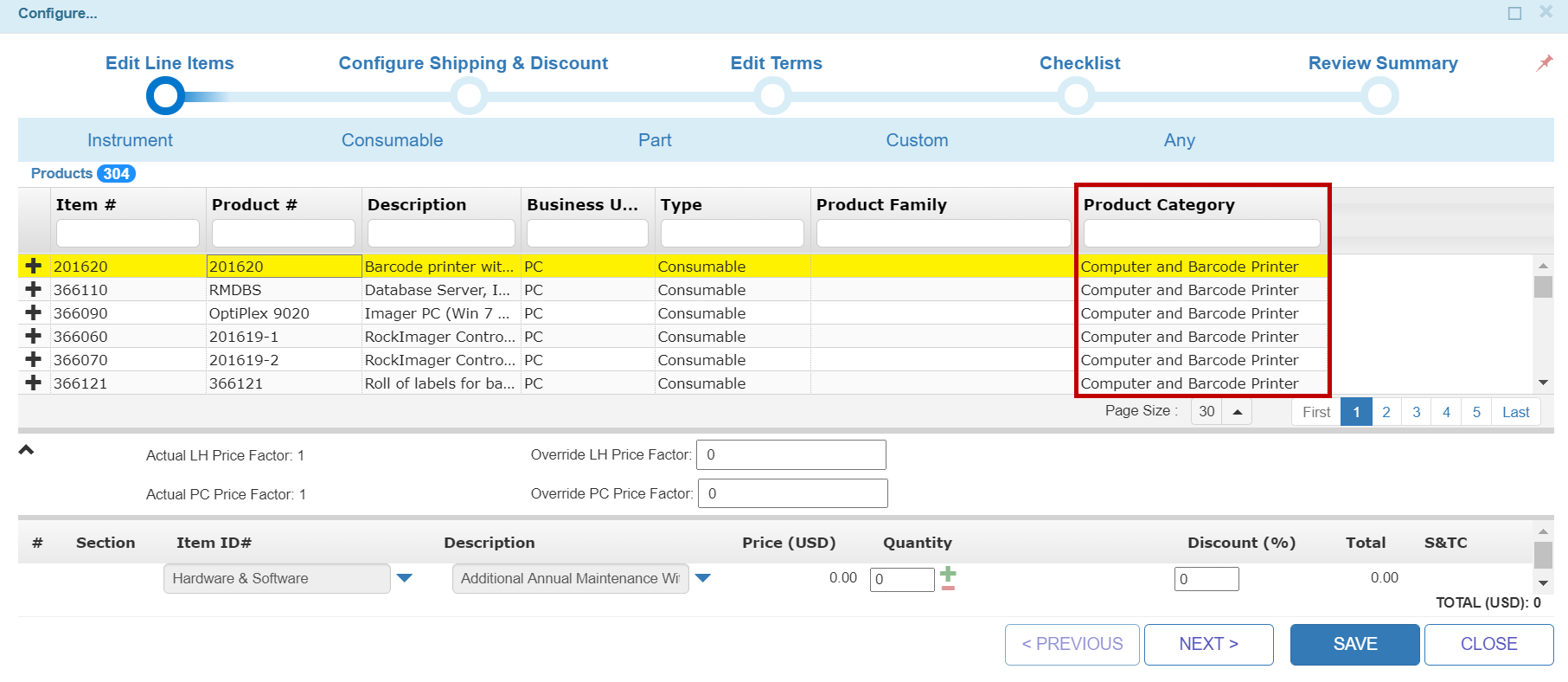1568x682 pixels.
Task: Select the Checklist step circle
Action: tap(1077, 96)
